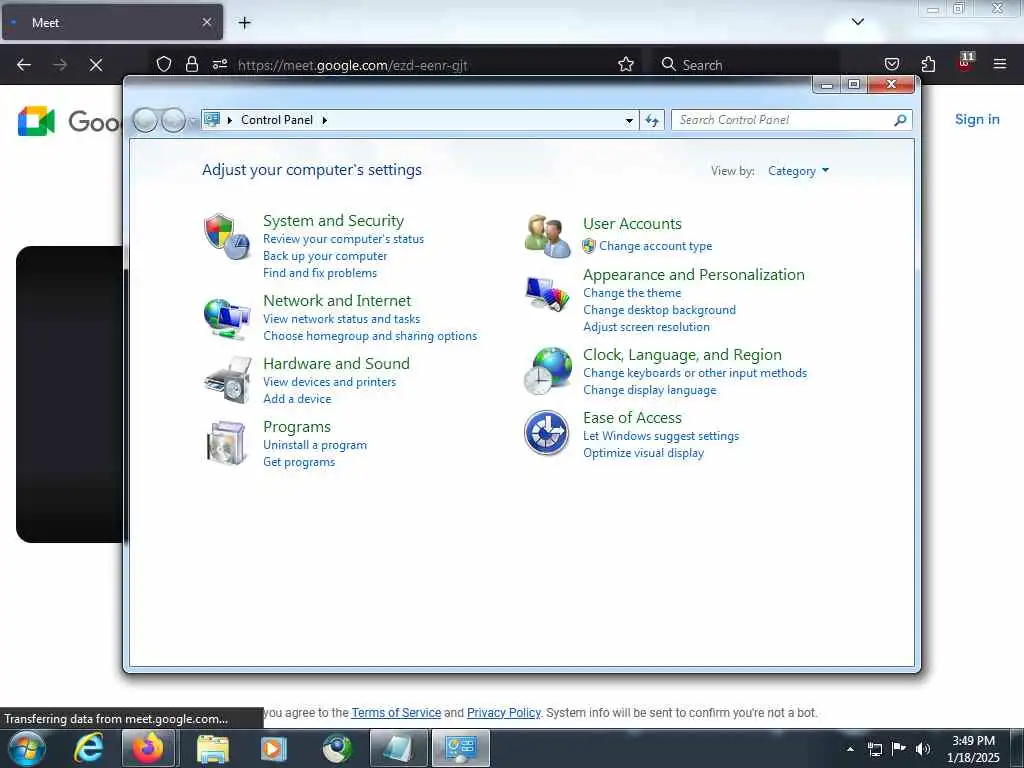Open View devices and printers
The height and width of the screenshot is (768, 1024).
pos(329,381)
